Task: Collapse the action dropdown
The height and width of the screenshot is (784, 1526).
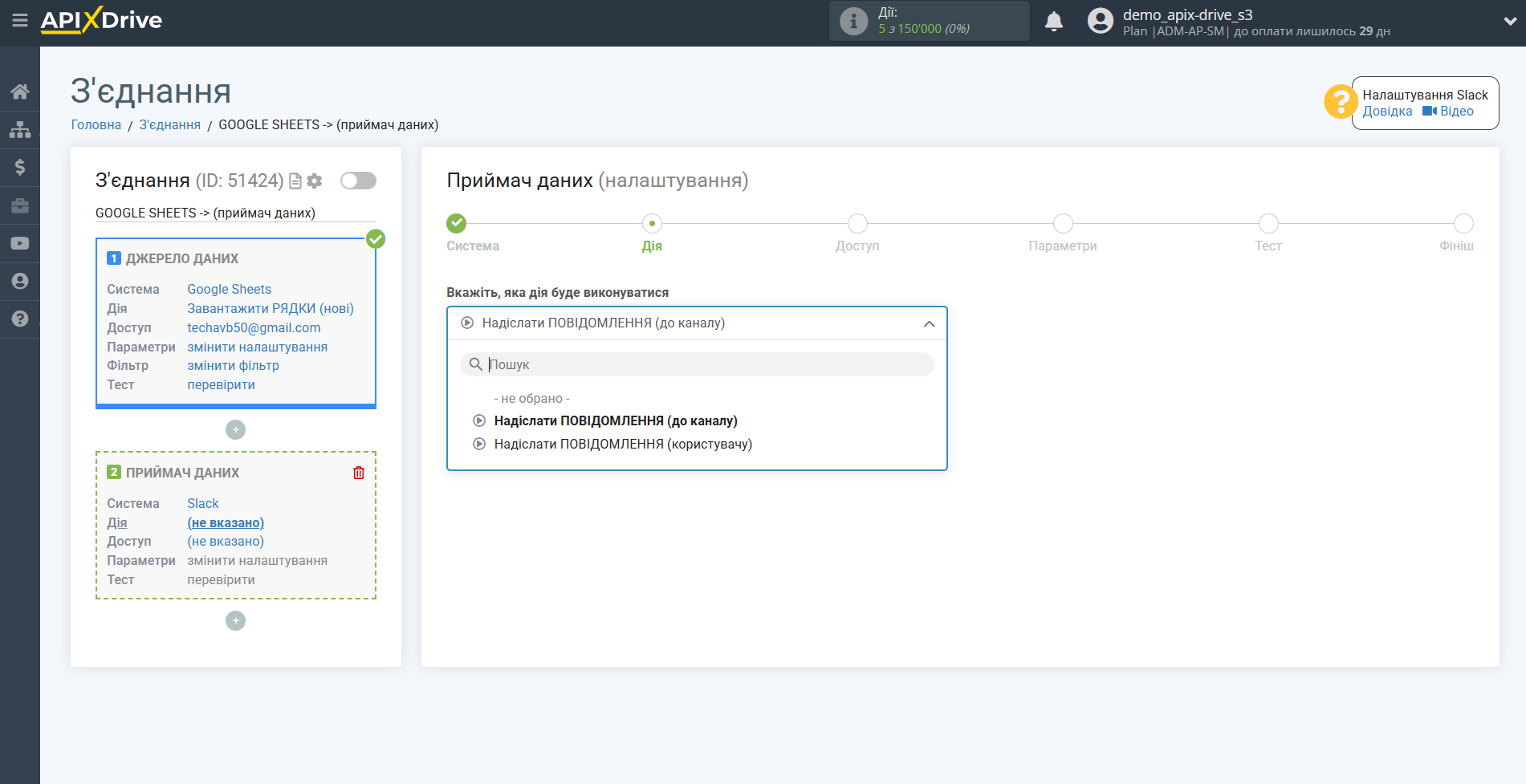Action: 929,324
